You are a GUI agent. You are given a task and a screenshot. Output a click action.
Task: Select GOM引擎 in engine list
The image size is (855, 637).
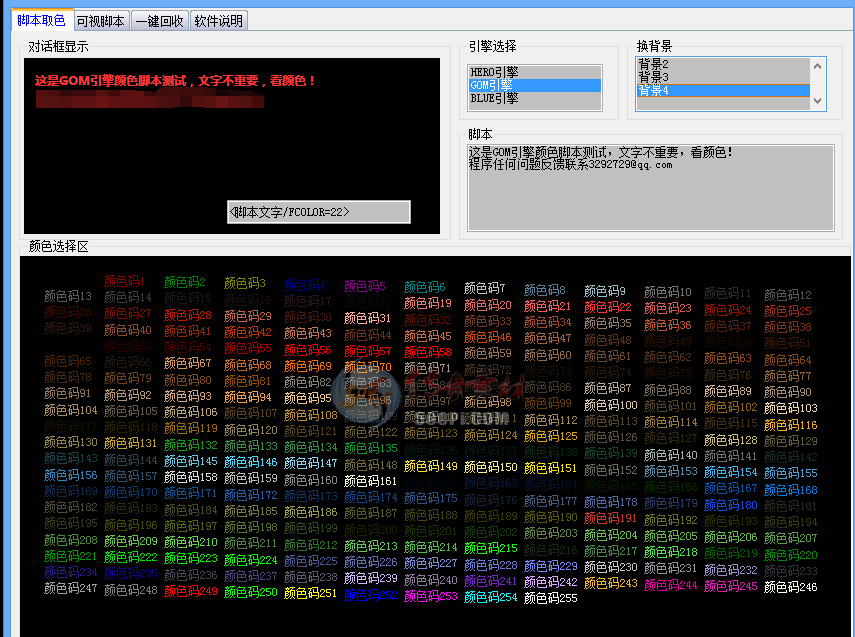coord(534,85)
